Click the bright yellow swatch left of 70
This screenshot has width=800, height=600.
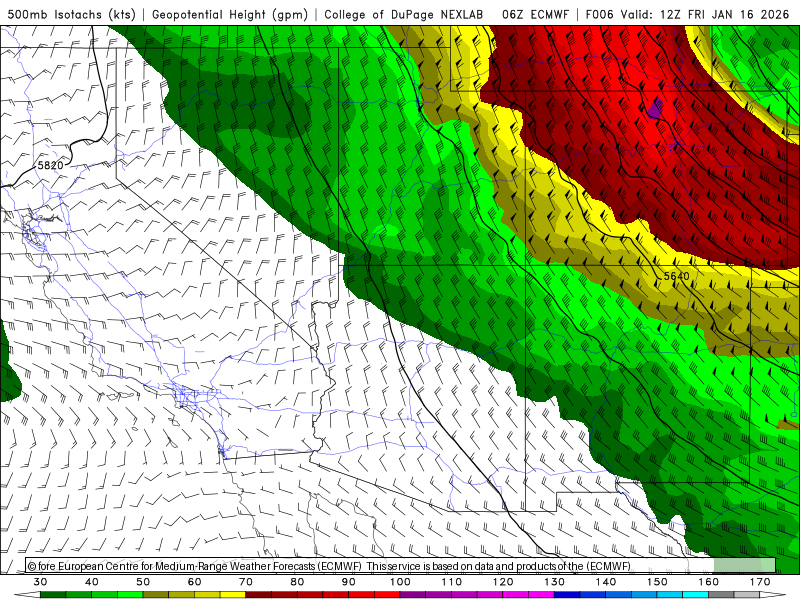click(x=233, y=595)
